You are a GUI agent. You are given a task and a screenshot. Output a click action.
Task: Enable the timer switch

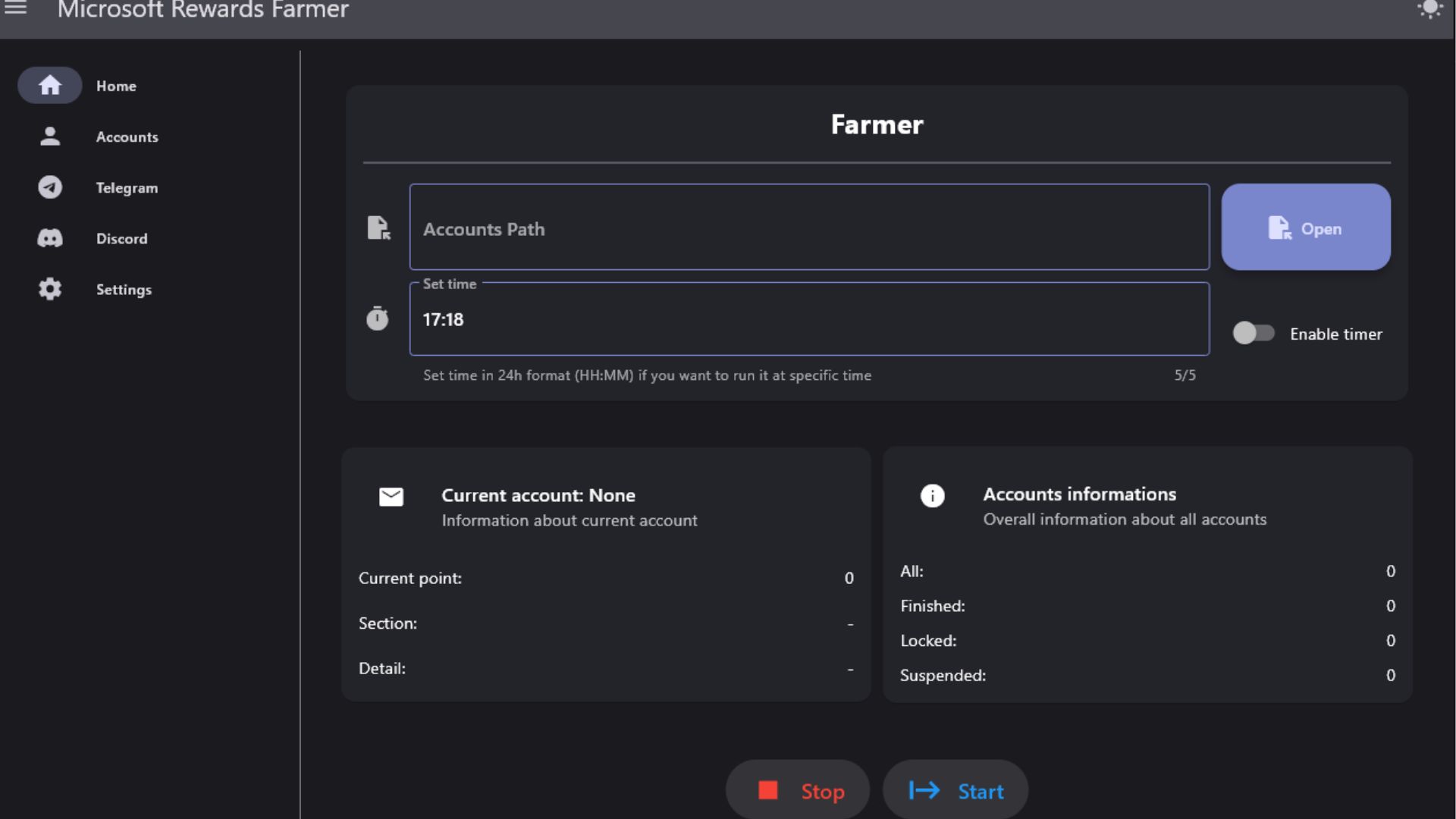click(x=1253, y=333)
